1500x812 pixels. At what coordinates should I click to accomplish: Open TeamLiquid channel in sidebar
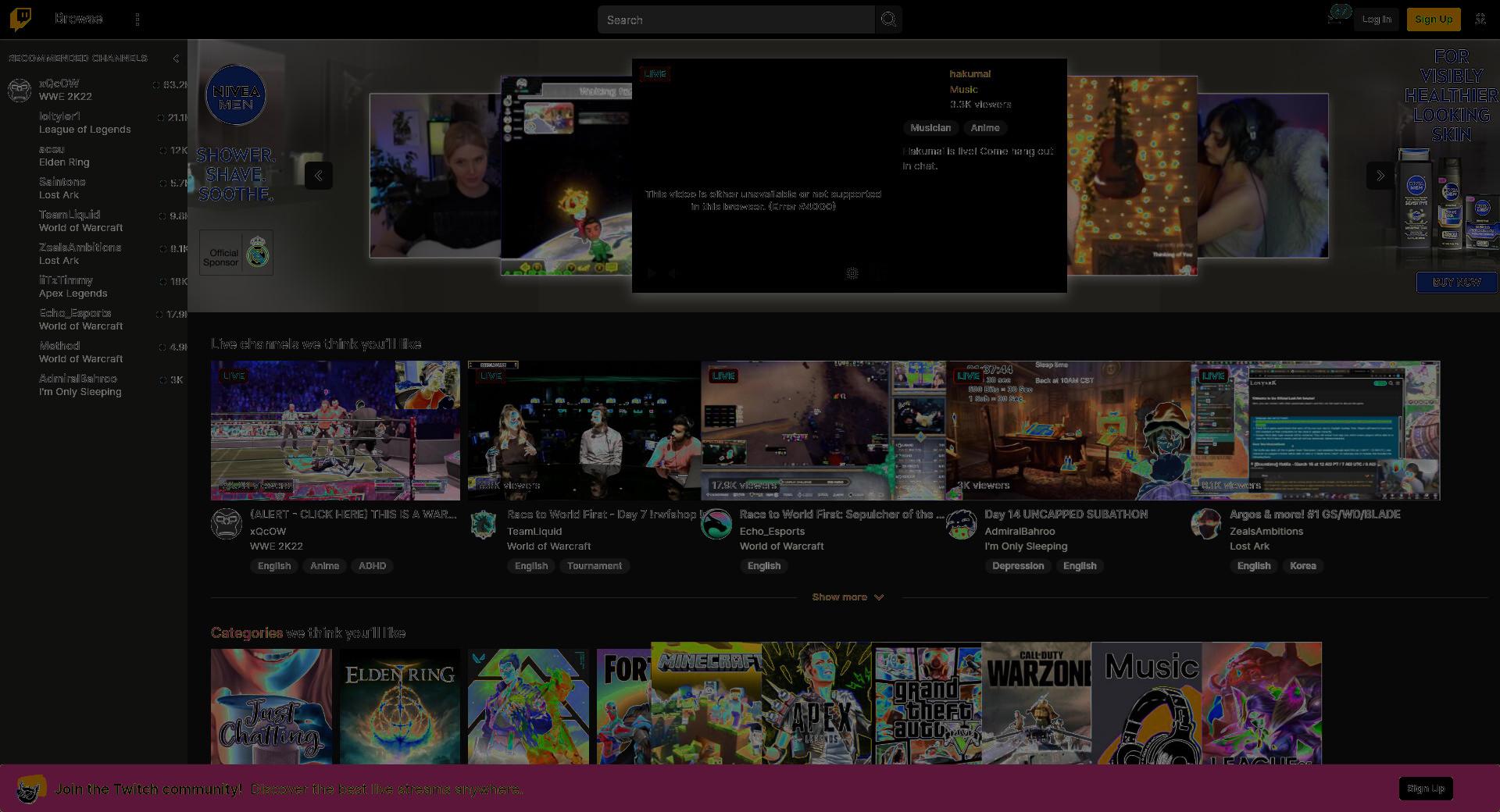94,221
